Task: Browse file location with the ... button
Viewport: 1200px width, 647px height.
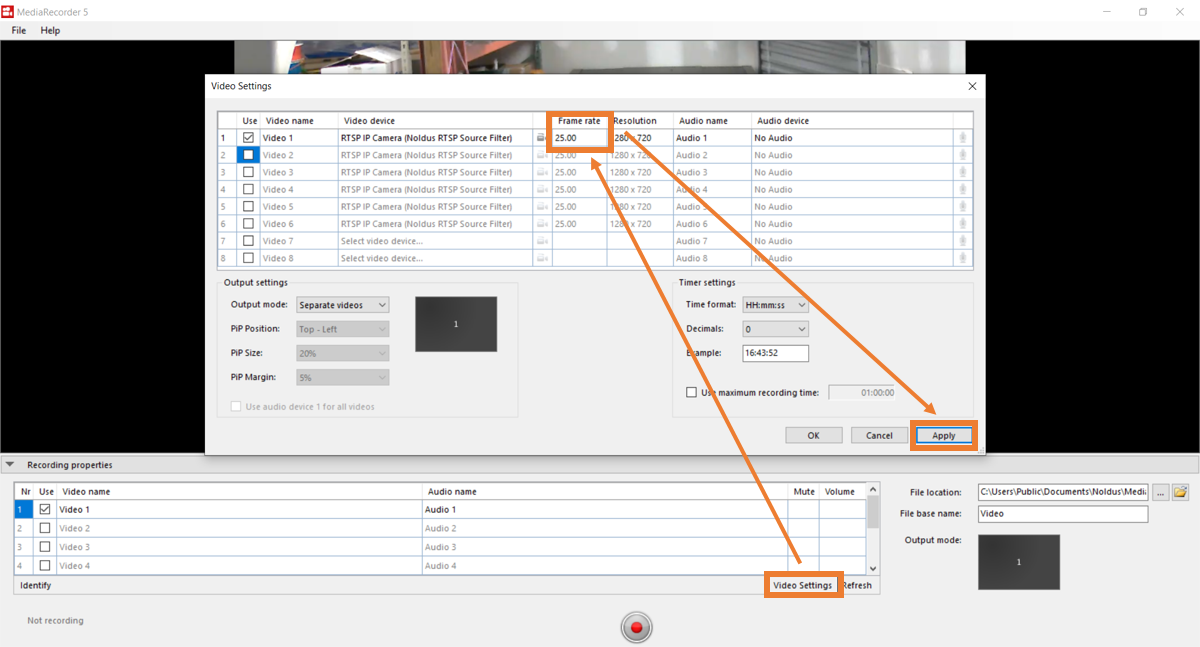Action: (x=1160, y=492)
